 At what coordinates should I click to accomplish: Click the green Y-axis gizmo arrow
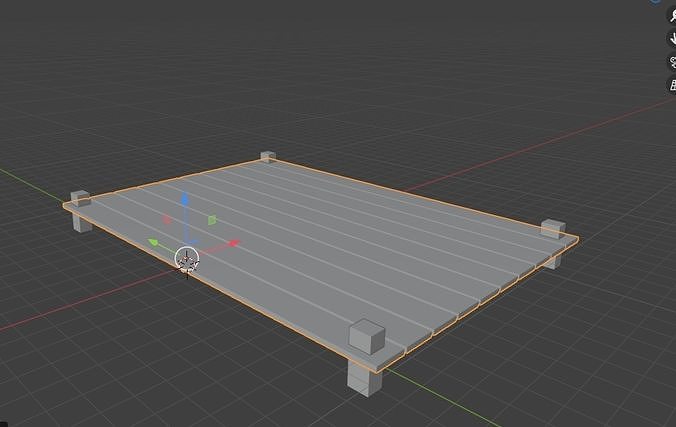point(153,242)
